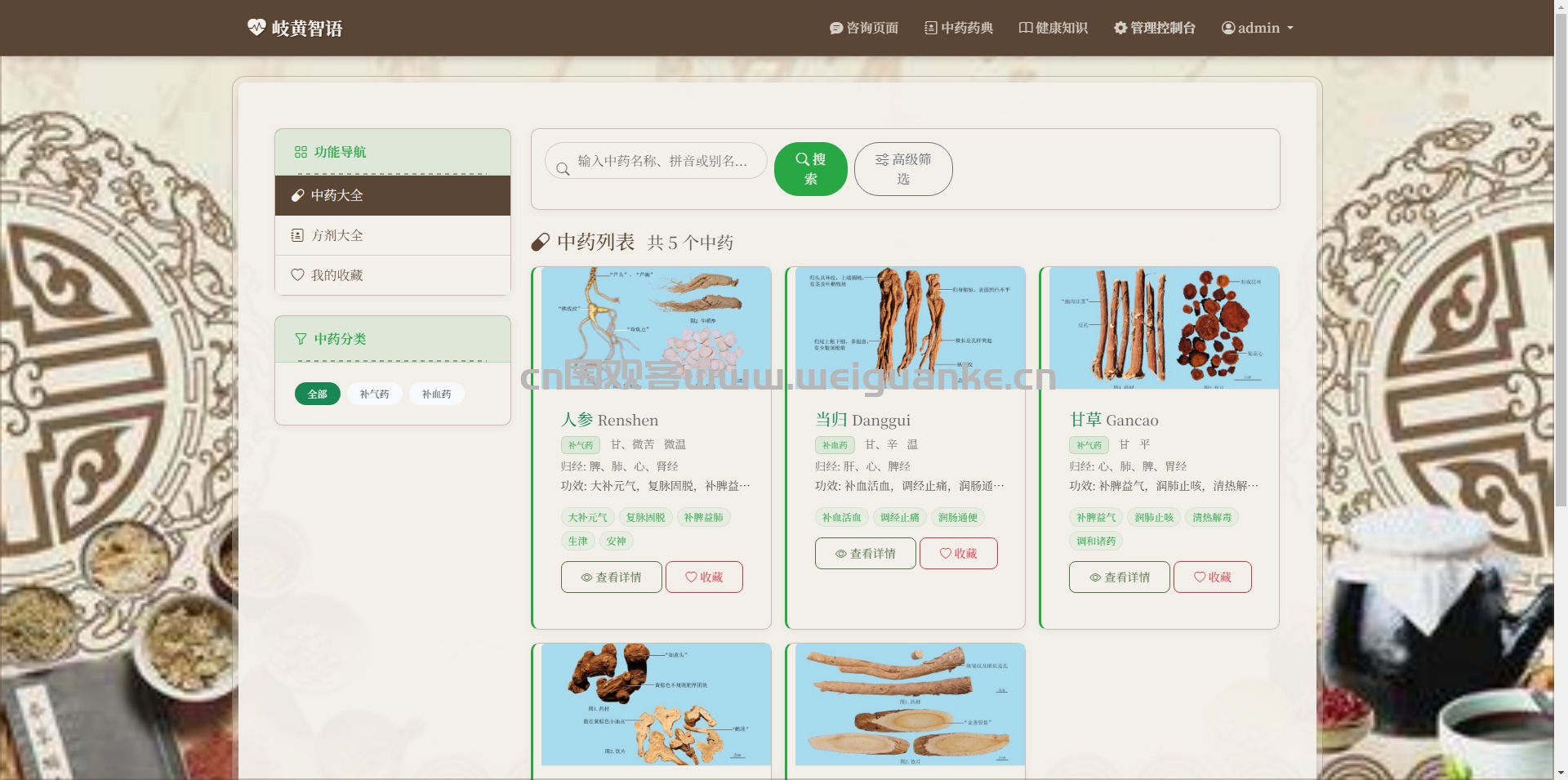Click the 复脉固脱 tag
Screen dimensions: 1568x780
tap(645, 517)
